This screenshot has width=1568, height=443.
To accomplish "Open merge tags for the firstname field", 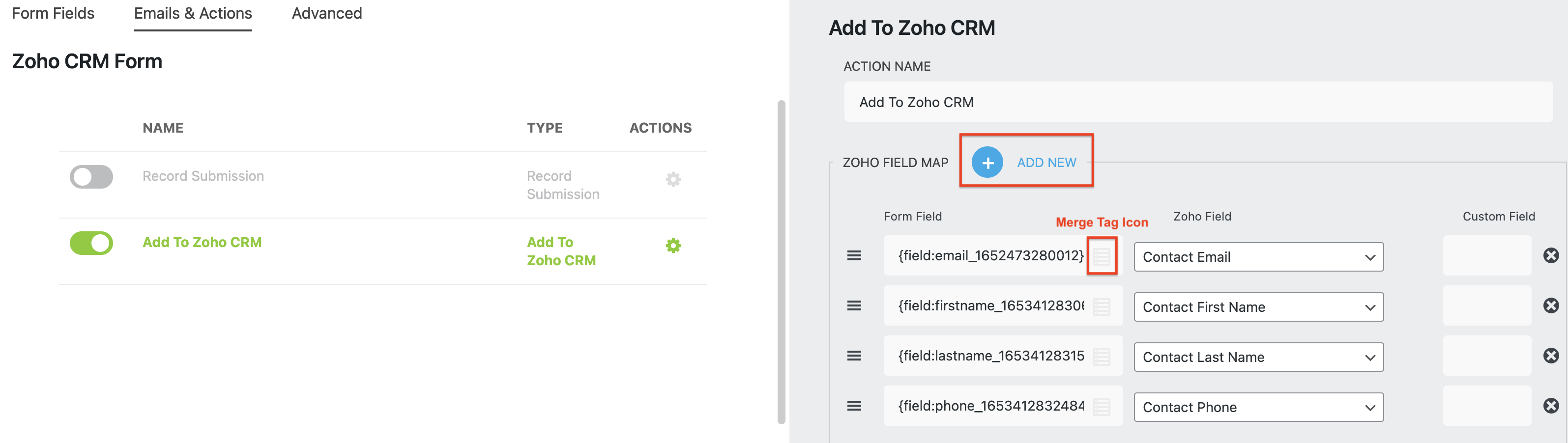I will pos(1103,306).
